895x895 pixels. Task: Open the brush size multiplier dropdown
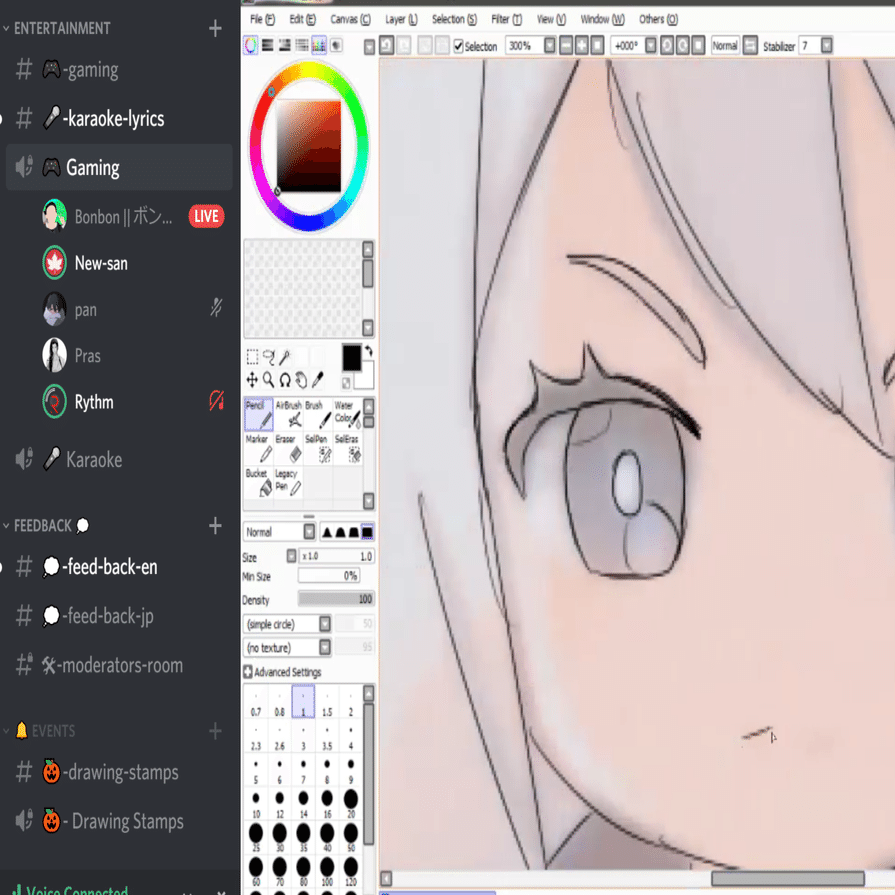pos(291,556)
